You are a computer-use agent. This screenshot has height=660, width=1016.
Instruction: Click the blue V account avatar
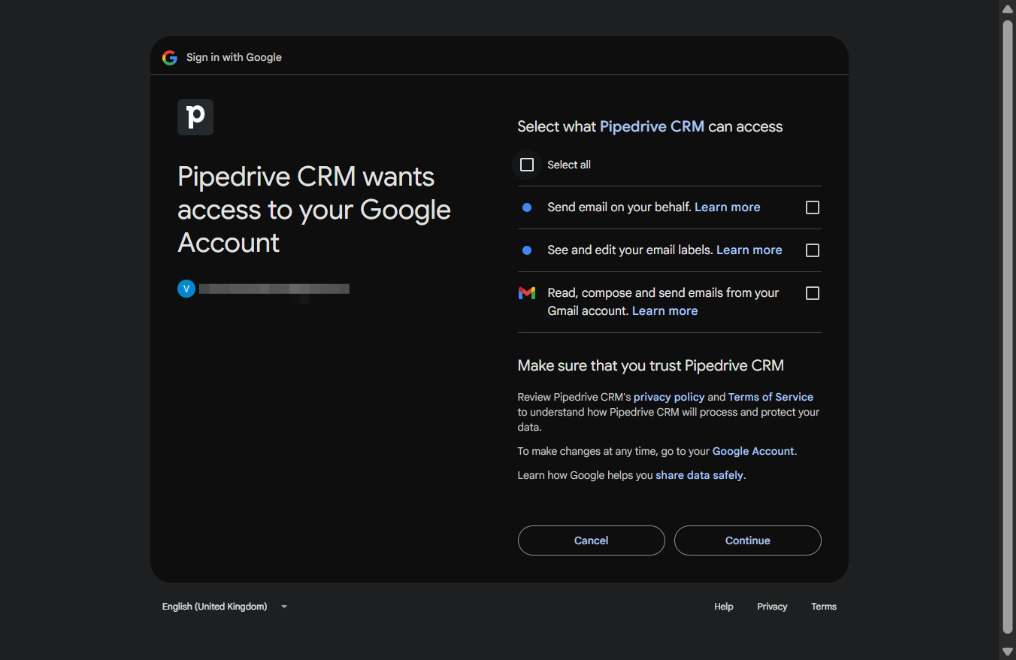coord(186,289)
